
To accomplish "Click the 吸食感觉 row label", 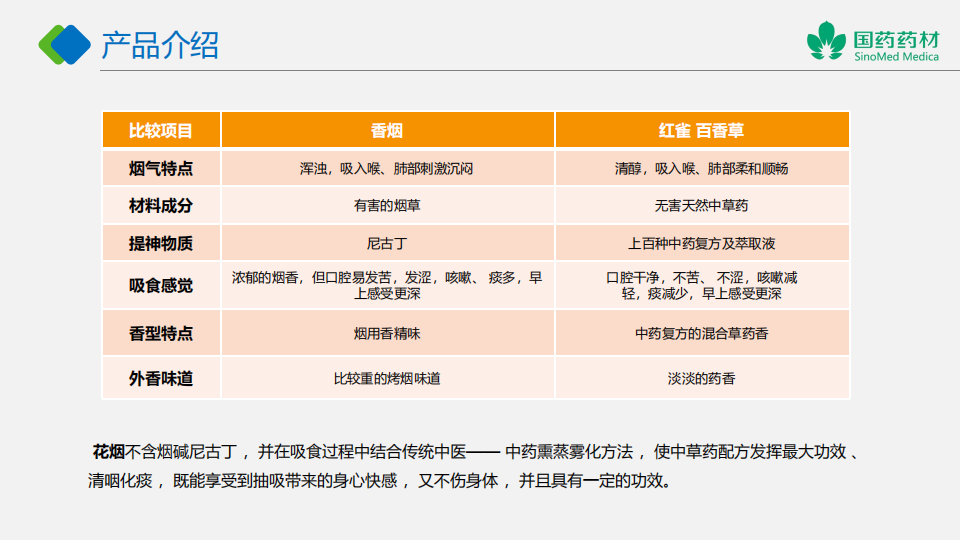I will 161,285.
